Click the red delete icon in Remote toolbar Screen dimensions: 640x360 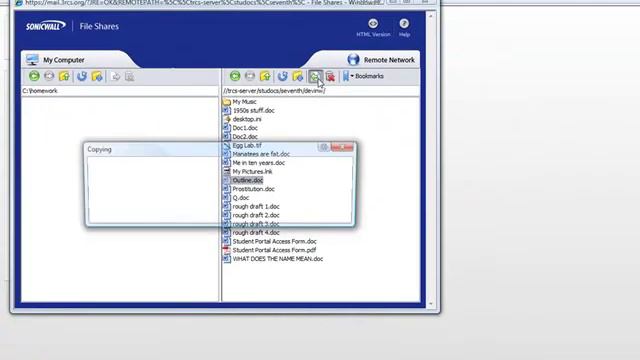(x=330, y=76)
